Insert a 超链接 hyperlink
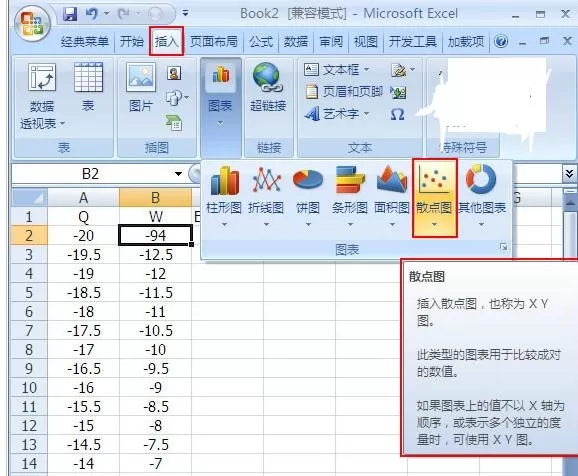 268,88
